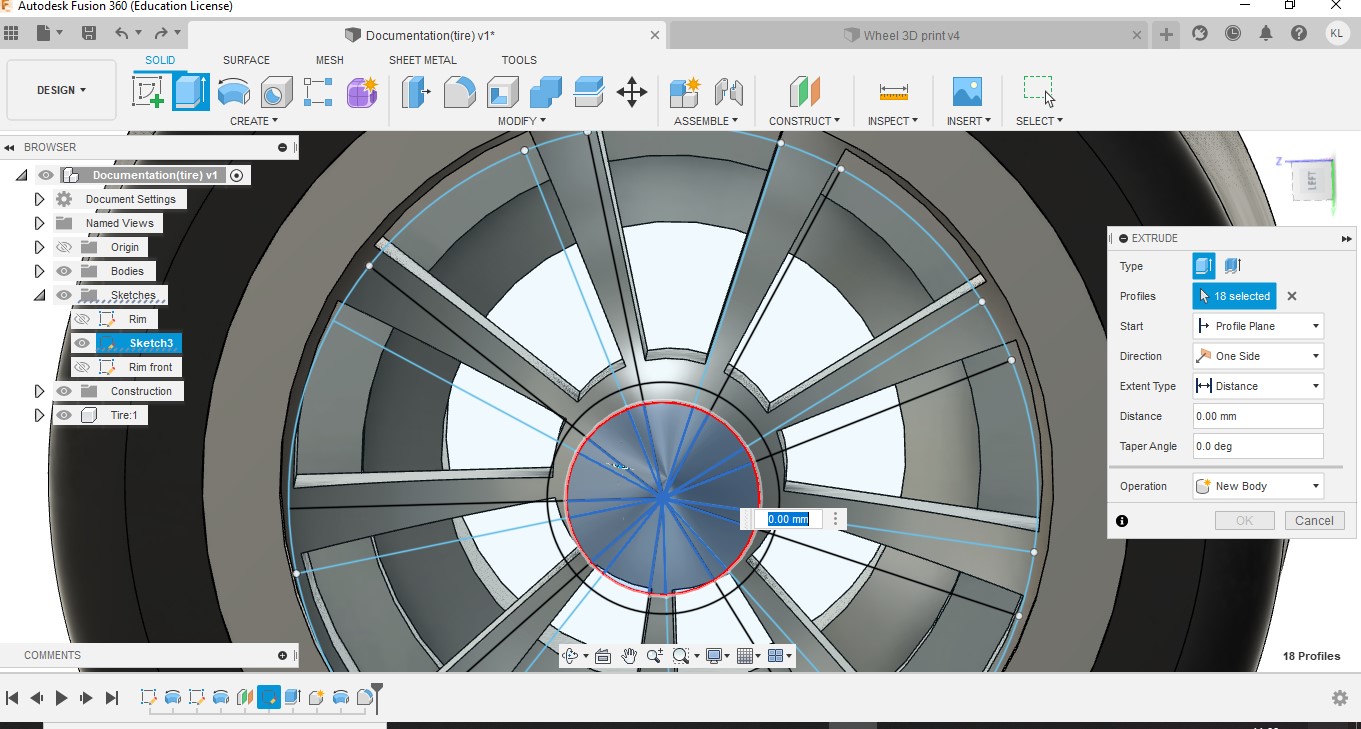This screenshot has height=729, width=1361.
Task: Click the New Component icon
Action: click(685, 92)
